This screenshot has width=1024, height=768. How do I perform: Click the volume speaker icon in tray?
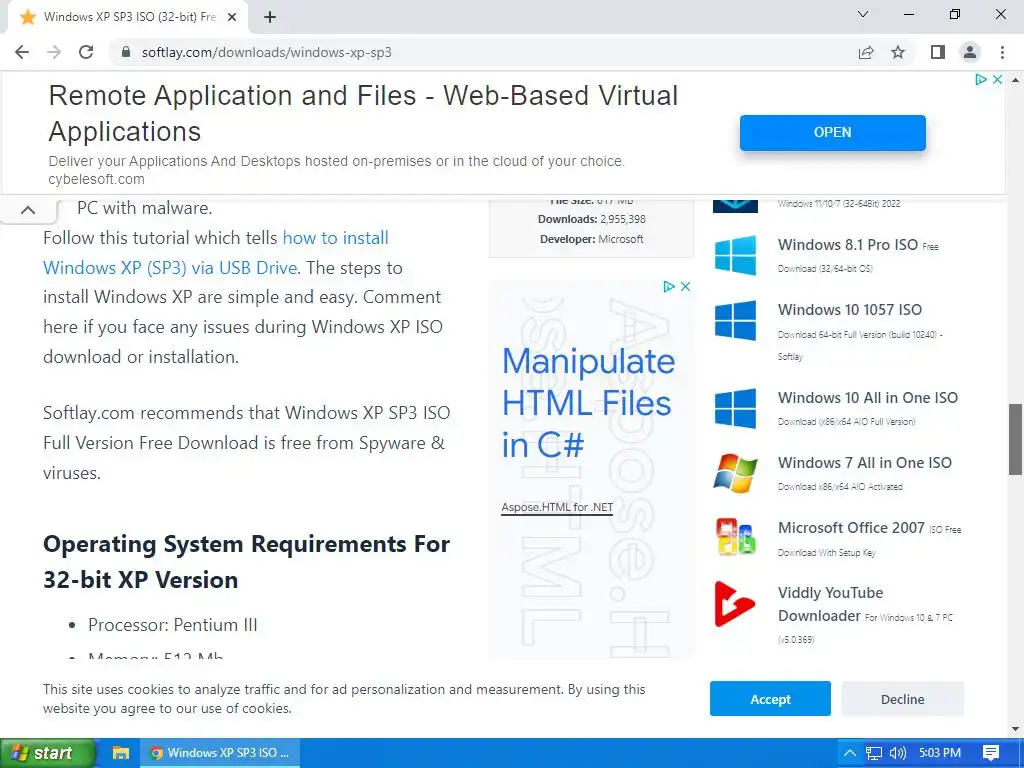(897, 753)
